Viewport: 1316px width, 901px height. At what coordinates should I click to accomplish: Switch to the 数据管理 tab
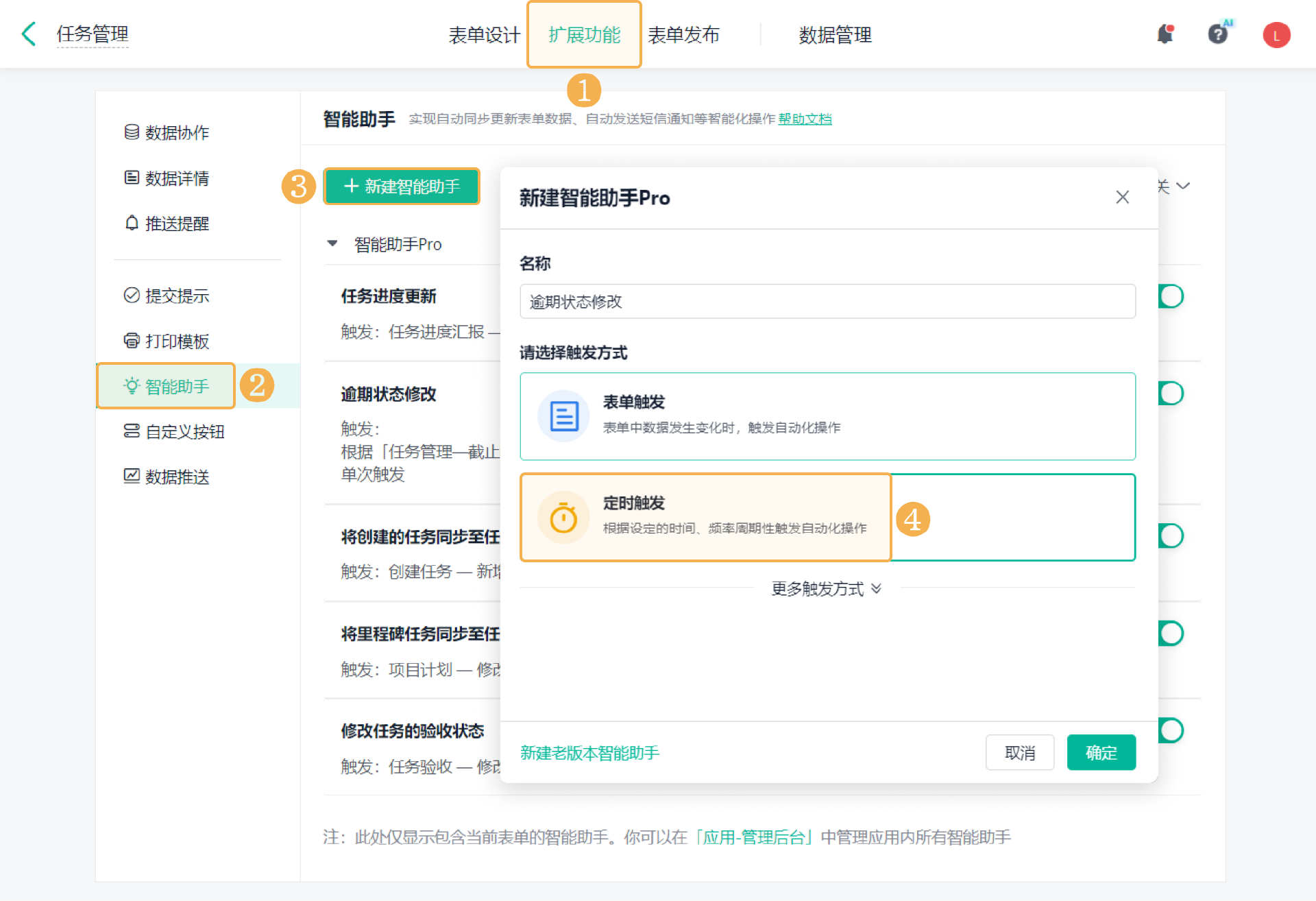[834, 35]
